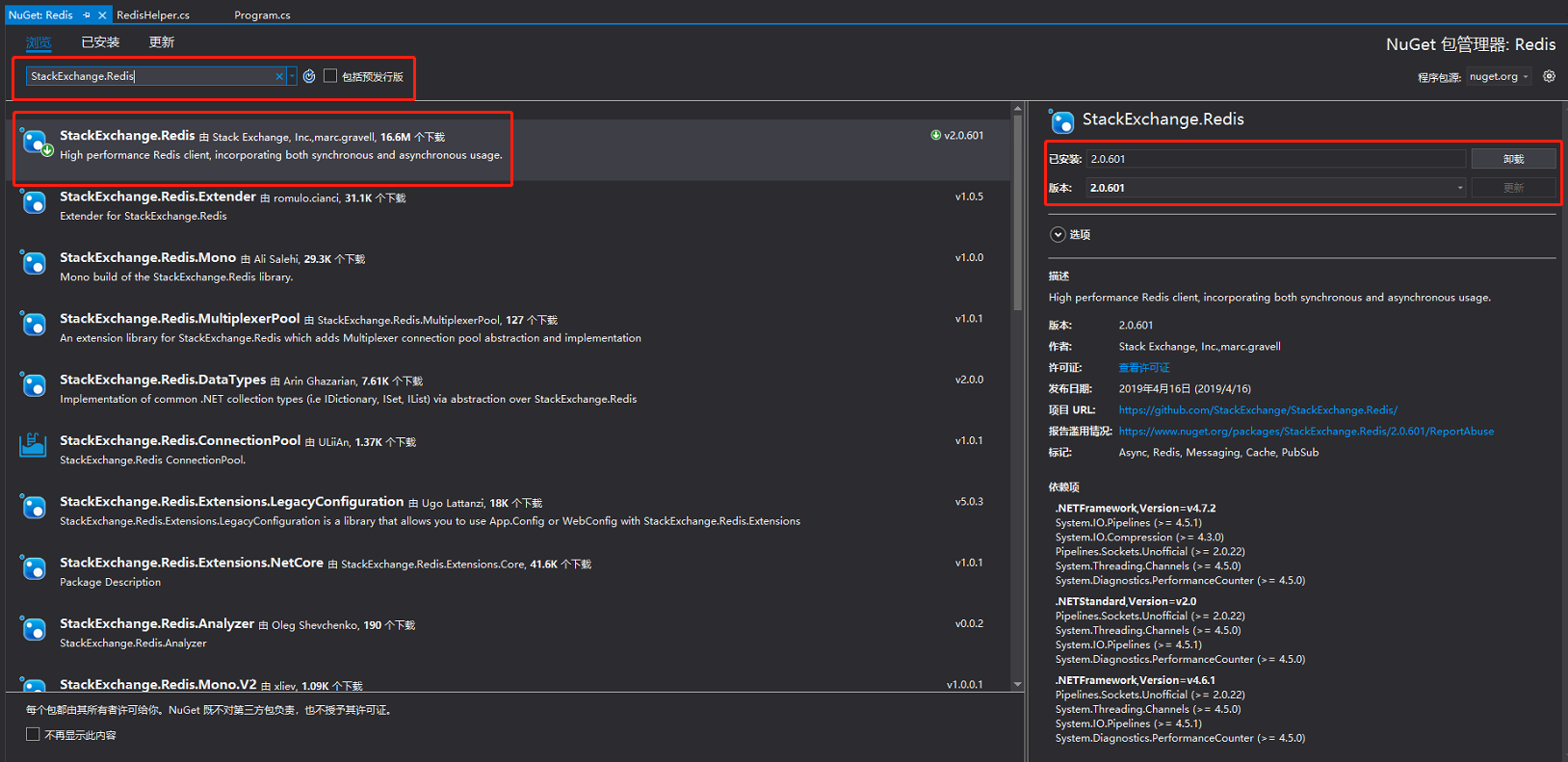This screenshot has height=762, width=1568.
Task: Open the Program.cs tab
Action: pos(262,15)
